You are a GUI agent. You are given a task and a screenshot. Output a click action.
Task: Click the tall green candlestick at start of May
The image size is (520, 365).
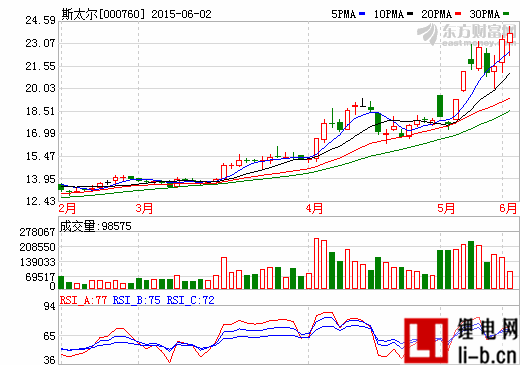pos(440,106)
